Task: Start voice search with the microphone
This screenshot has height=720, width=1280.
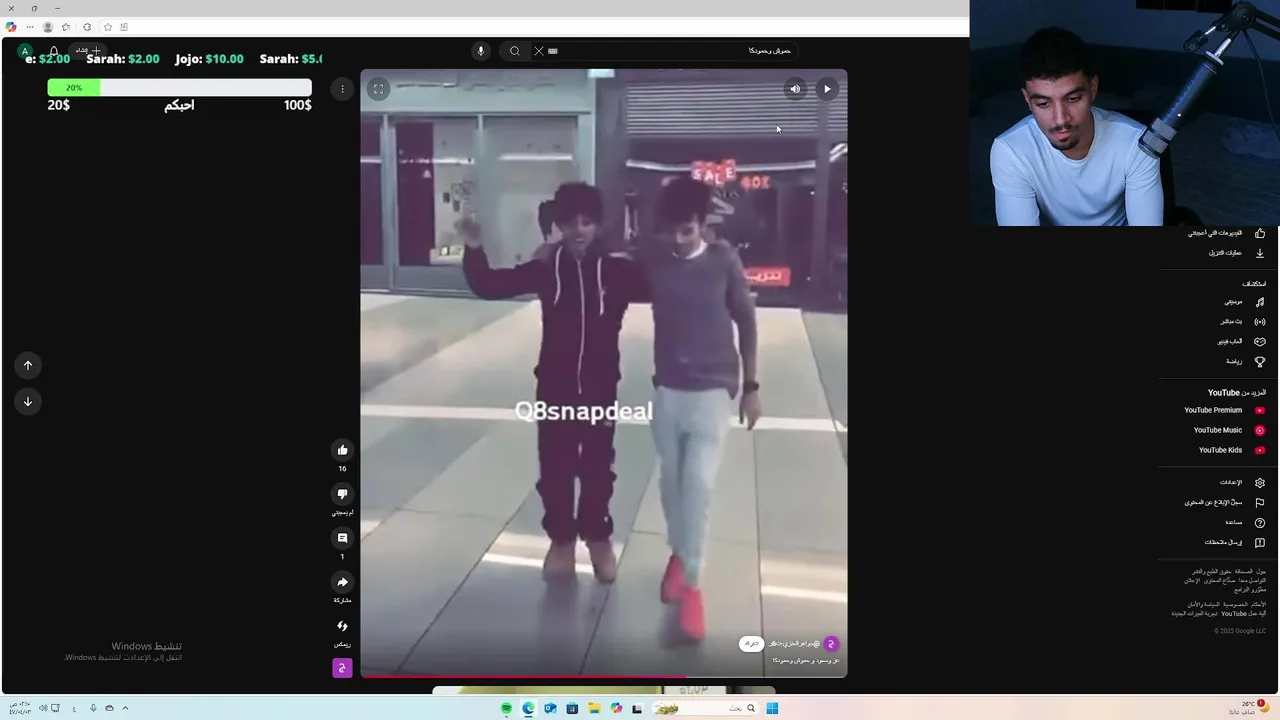Action: click(480, 51)
